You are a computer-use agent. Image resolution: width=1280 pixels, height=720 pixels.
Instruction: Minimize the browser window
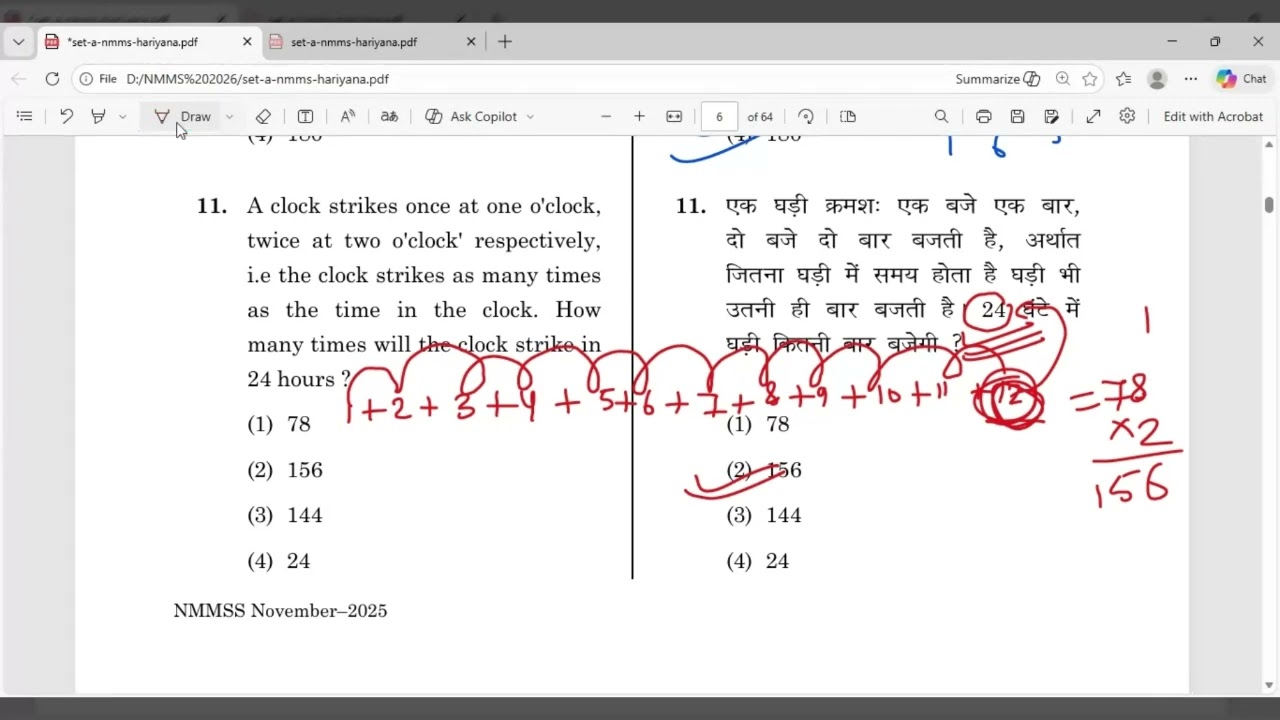pos(1172,42)
